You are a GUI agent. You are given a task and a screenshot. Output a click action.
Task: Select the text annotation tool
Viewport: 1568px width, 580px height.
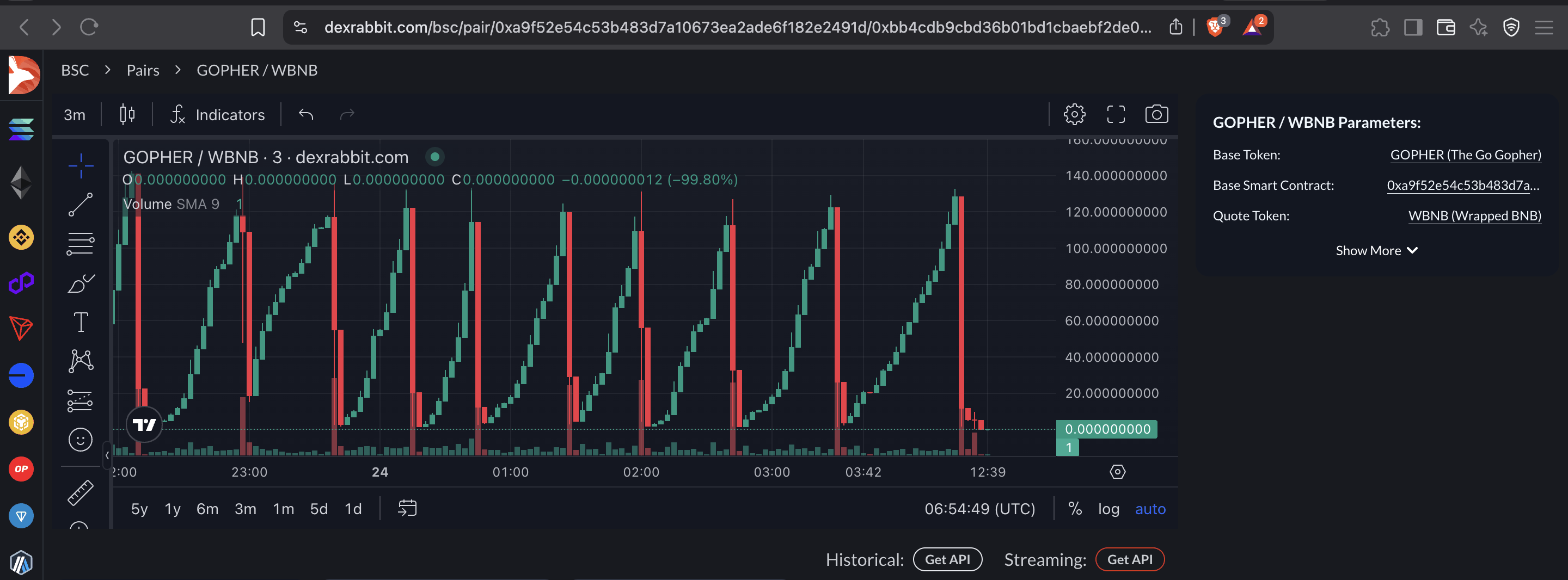81,322
